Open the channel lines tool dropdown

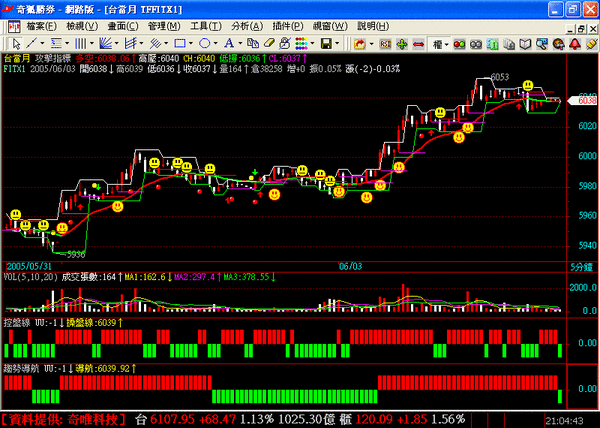pos(141,44)
